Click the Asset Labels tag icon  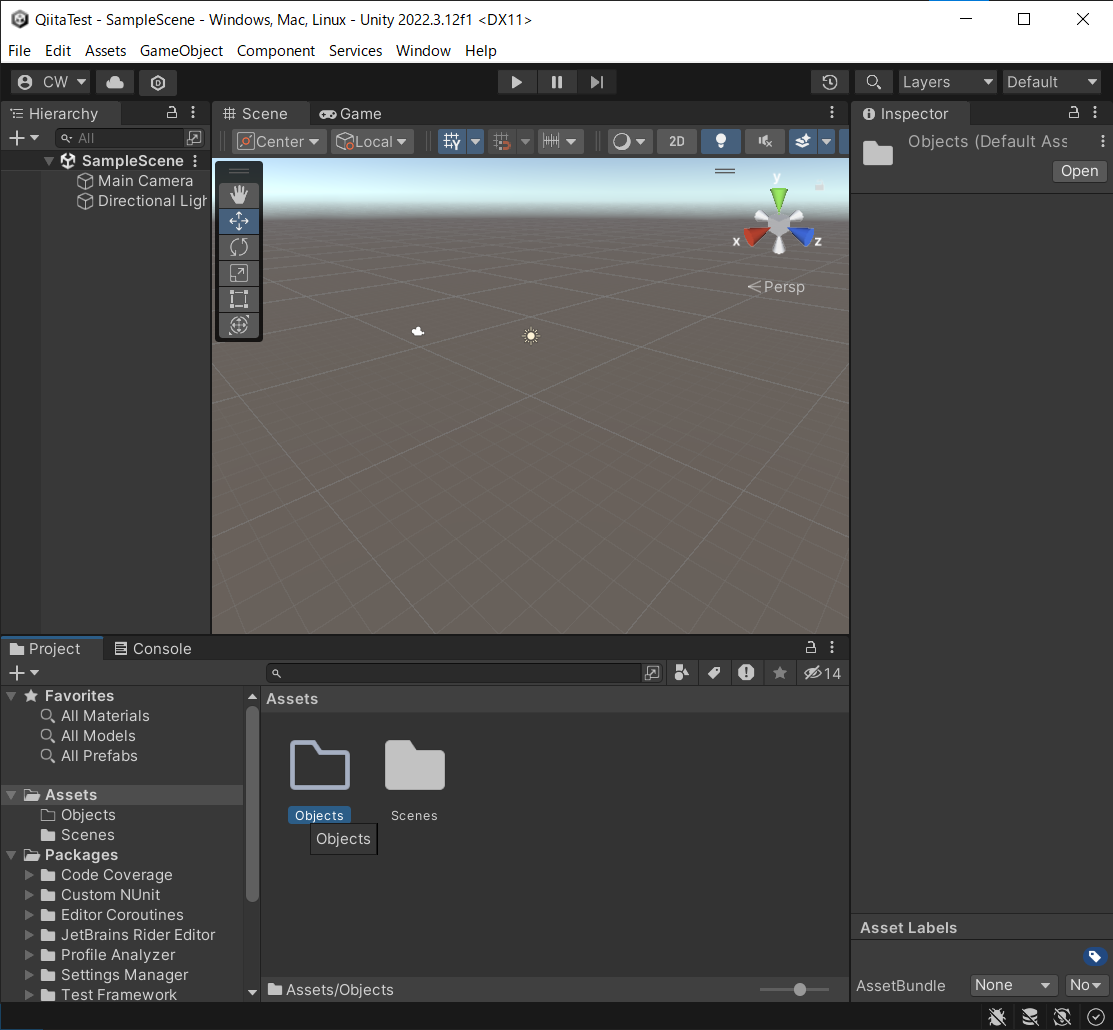[x=1095, y=956]
